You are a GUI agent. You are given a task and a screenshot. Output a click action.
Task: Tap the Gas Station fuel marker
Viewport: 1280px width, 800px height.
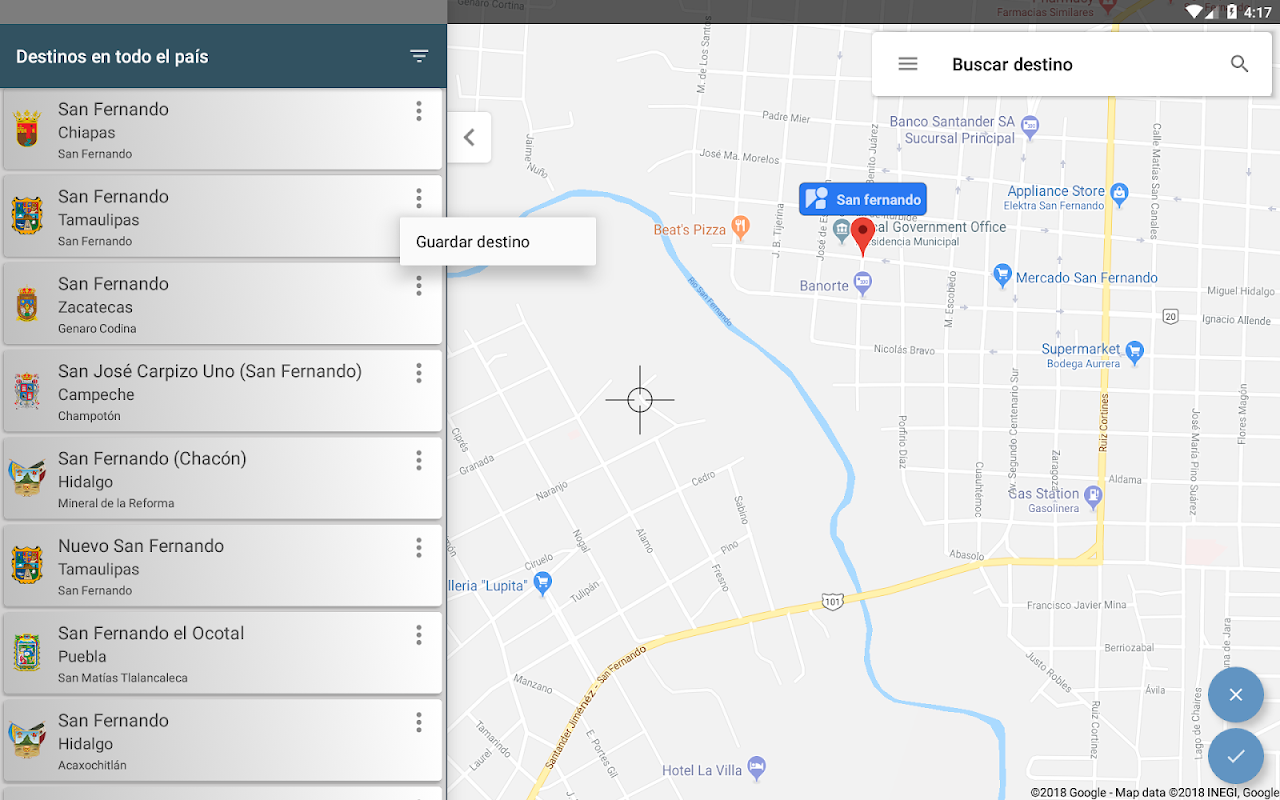click(1094, 495)
